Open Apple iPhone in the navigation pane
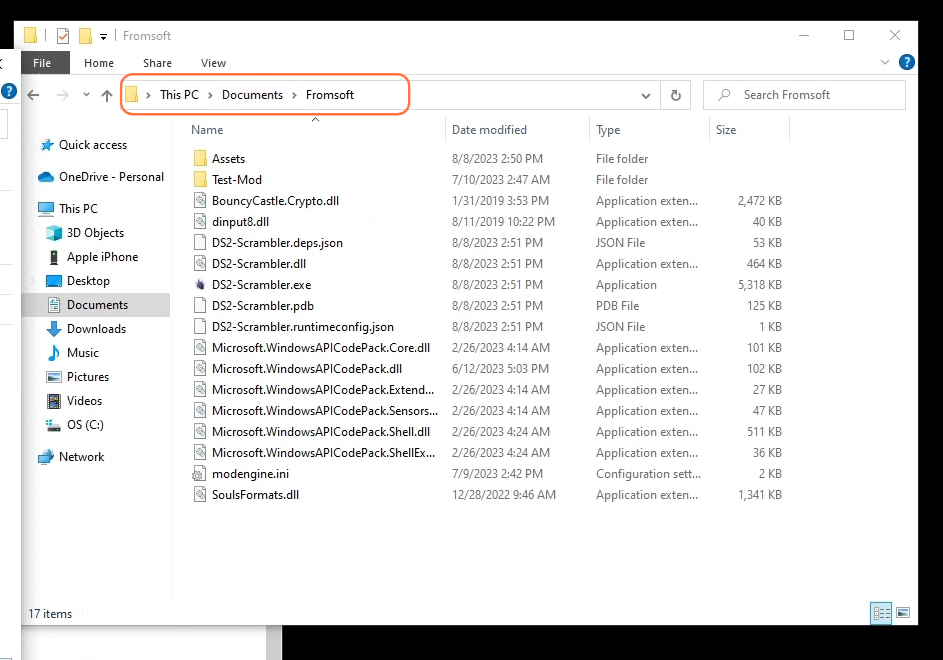 [x=102, y=257]
